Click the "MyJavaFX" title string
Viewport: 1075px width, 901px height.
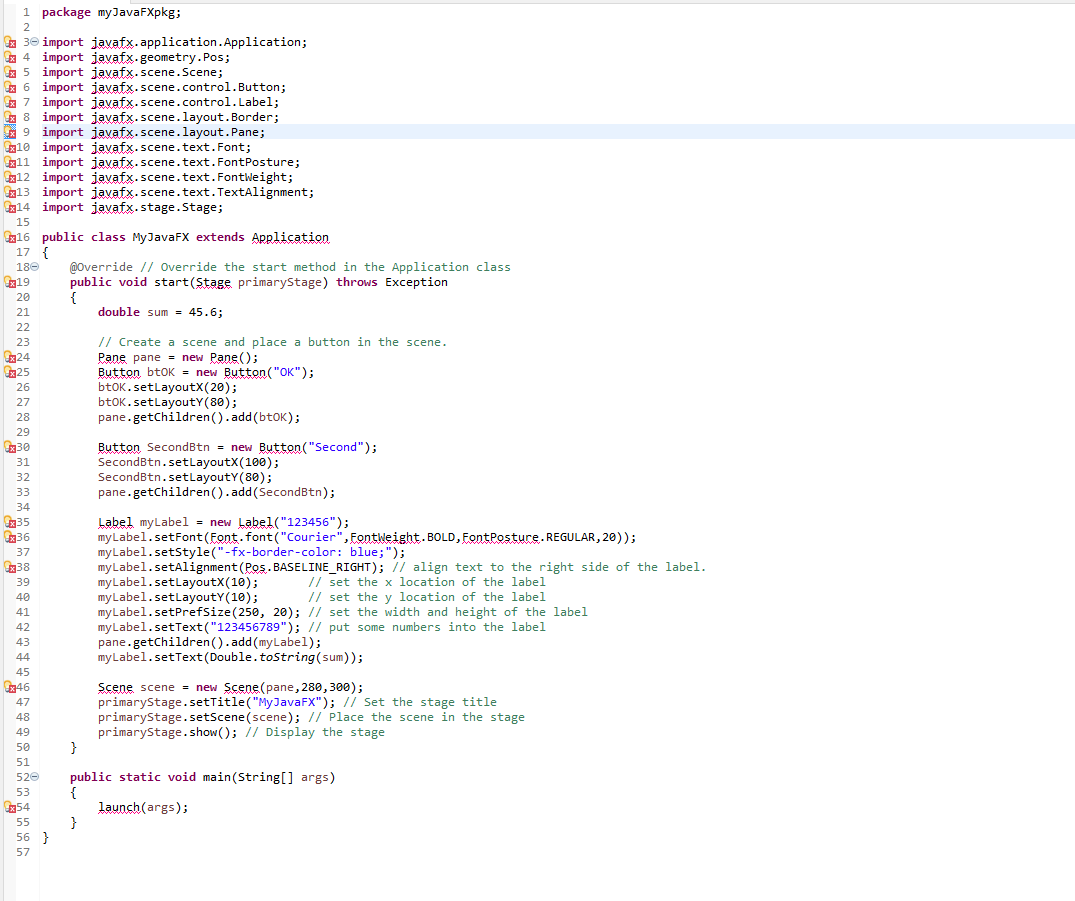(287, 702)
